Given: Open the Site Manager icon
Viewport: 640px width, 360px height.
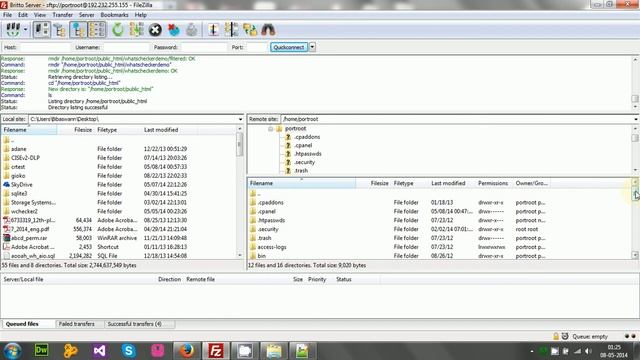Looking at the screenshot, I should pyautogui.click(x=13, y=29).
